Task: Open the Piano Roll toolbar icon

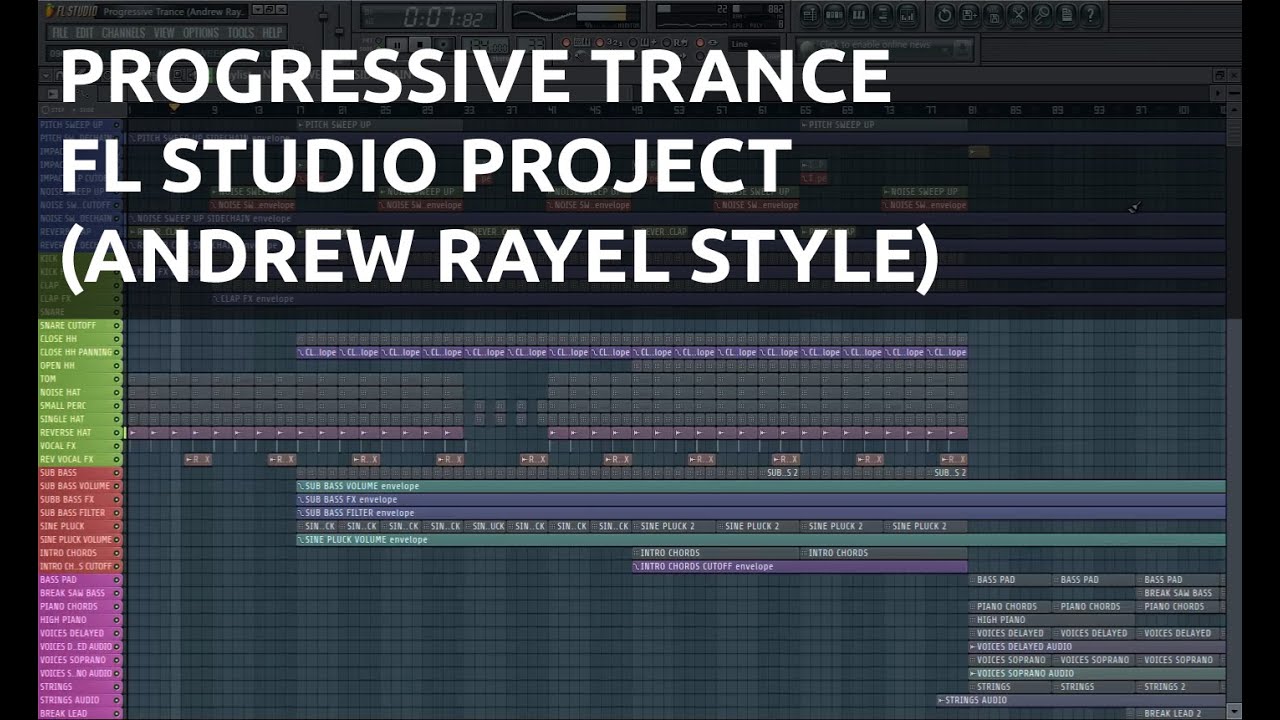Action: click(x=860, y=15)
